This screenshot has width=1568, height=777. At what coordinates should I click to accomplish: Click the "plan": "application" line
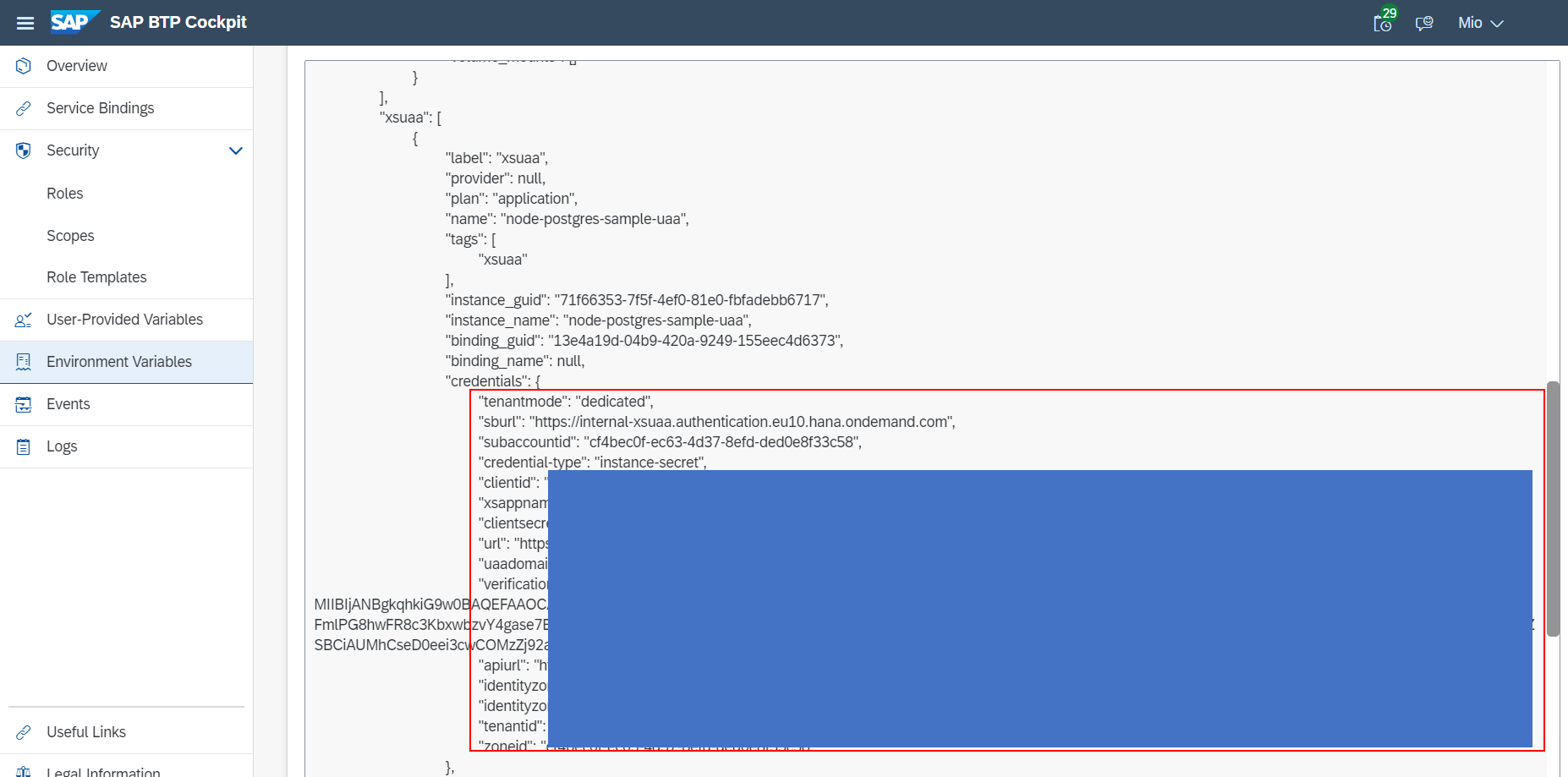[512, 199]
